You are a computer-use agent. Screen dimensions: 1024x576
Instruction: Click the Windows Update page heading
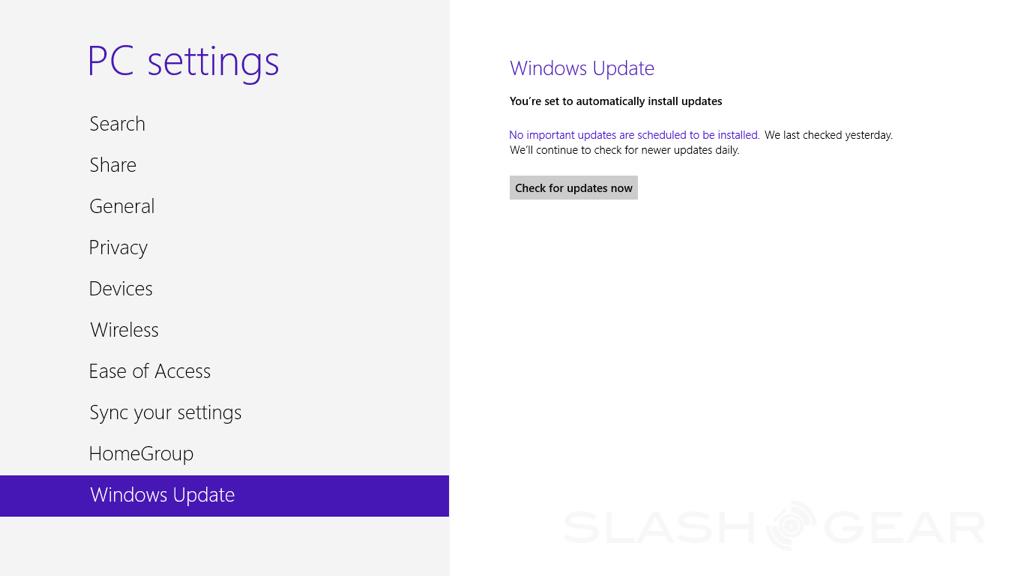(582, 68)
